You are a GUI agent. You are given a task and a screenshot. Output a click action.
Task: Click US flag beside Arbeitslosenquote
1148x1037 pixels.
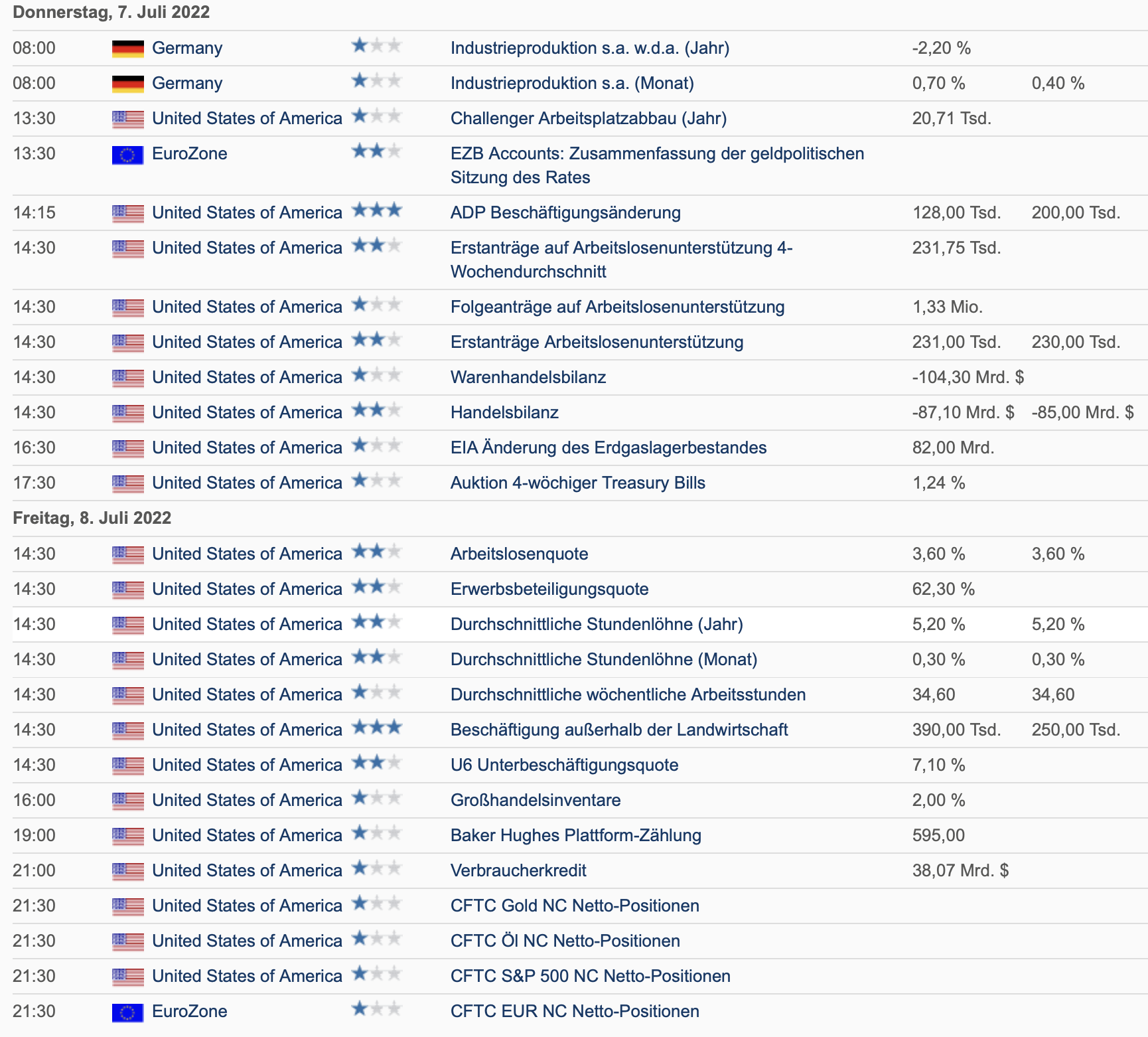[127, 554]
